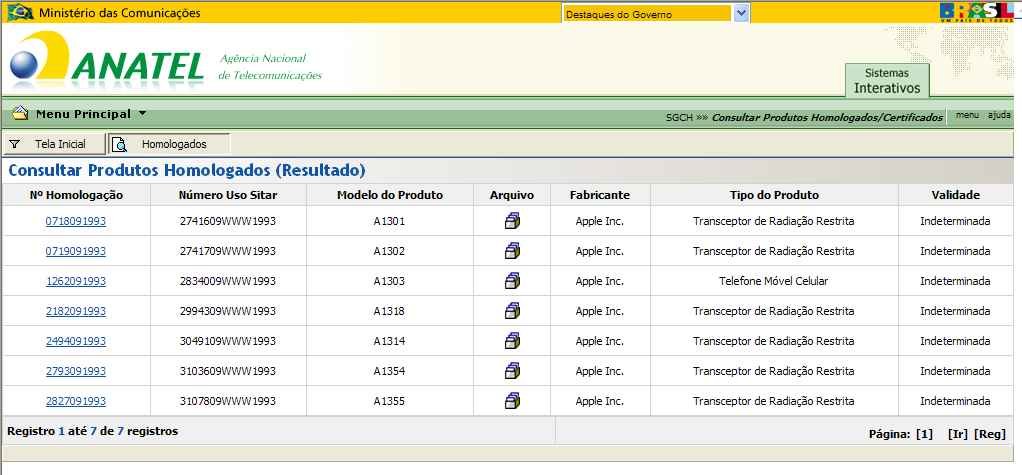Open homologação link 2494091993

(76, 341)
